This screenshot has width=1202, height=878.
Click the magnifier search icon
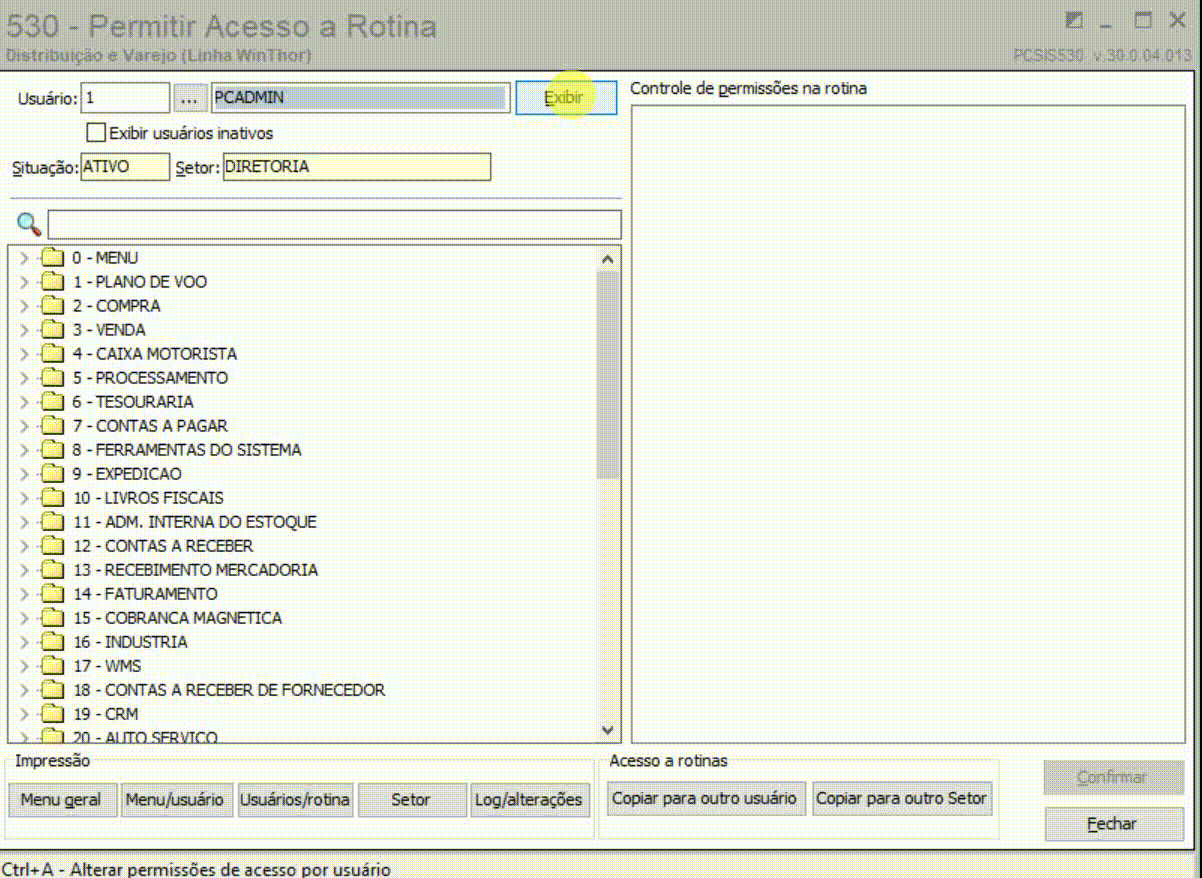point(29,224)
